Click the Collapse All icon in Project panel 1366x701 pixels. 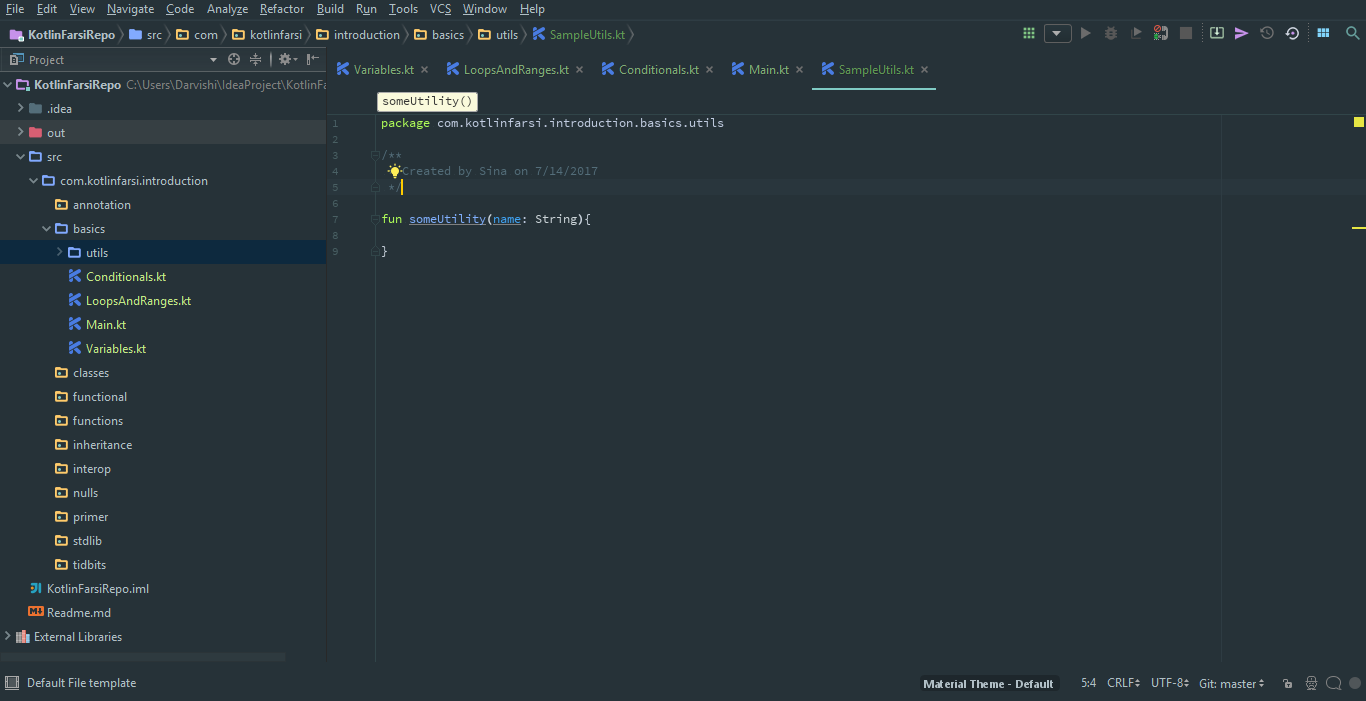(256, 60)
